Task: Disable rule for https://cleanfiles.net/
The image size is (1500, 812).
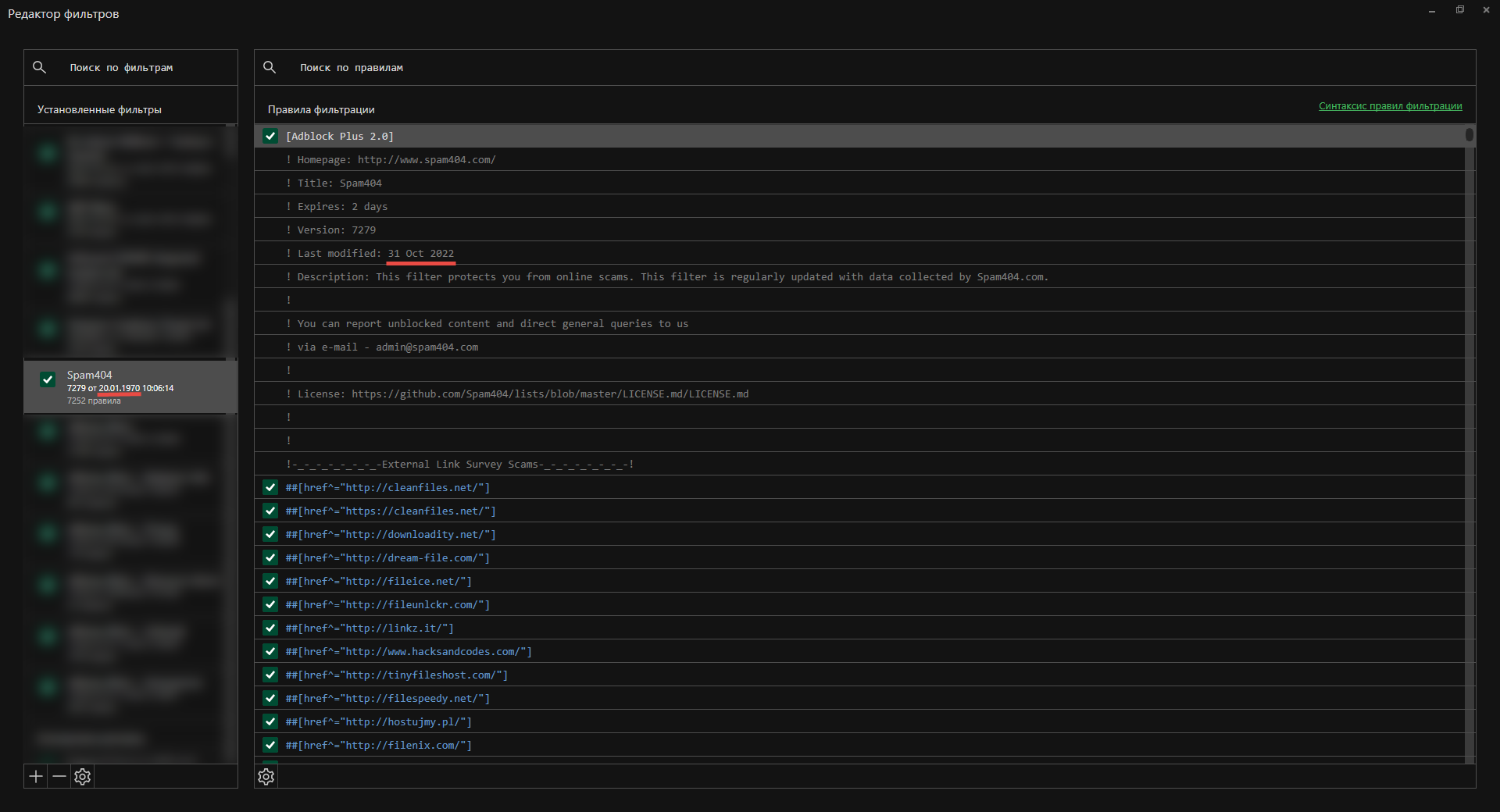Action: click(x=270, y=511)
